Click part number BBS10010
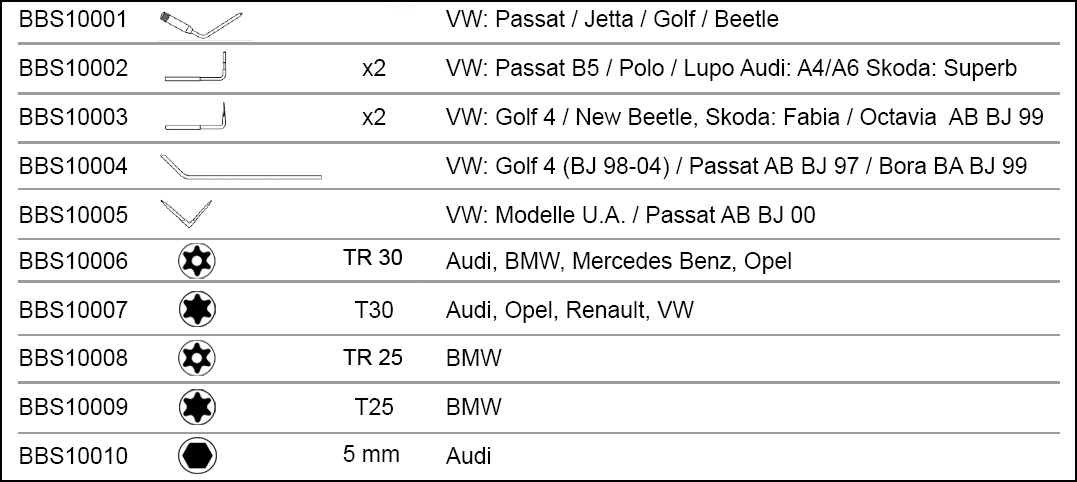1077x482 pixels. [73, 456]
